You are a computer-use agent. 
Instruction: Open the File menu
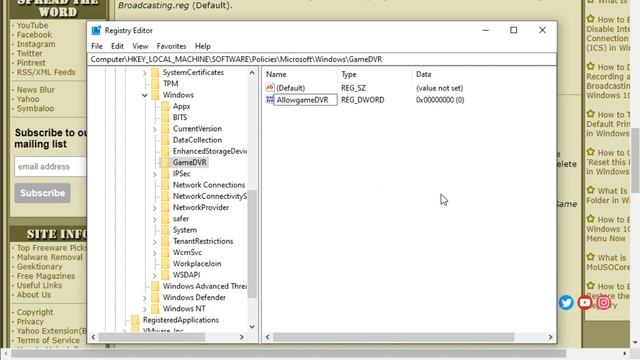97,46
